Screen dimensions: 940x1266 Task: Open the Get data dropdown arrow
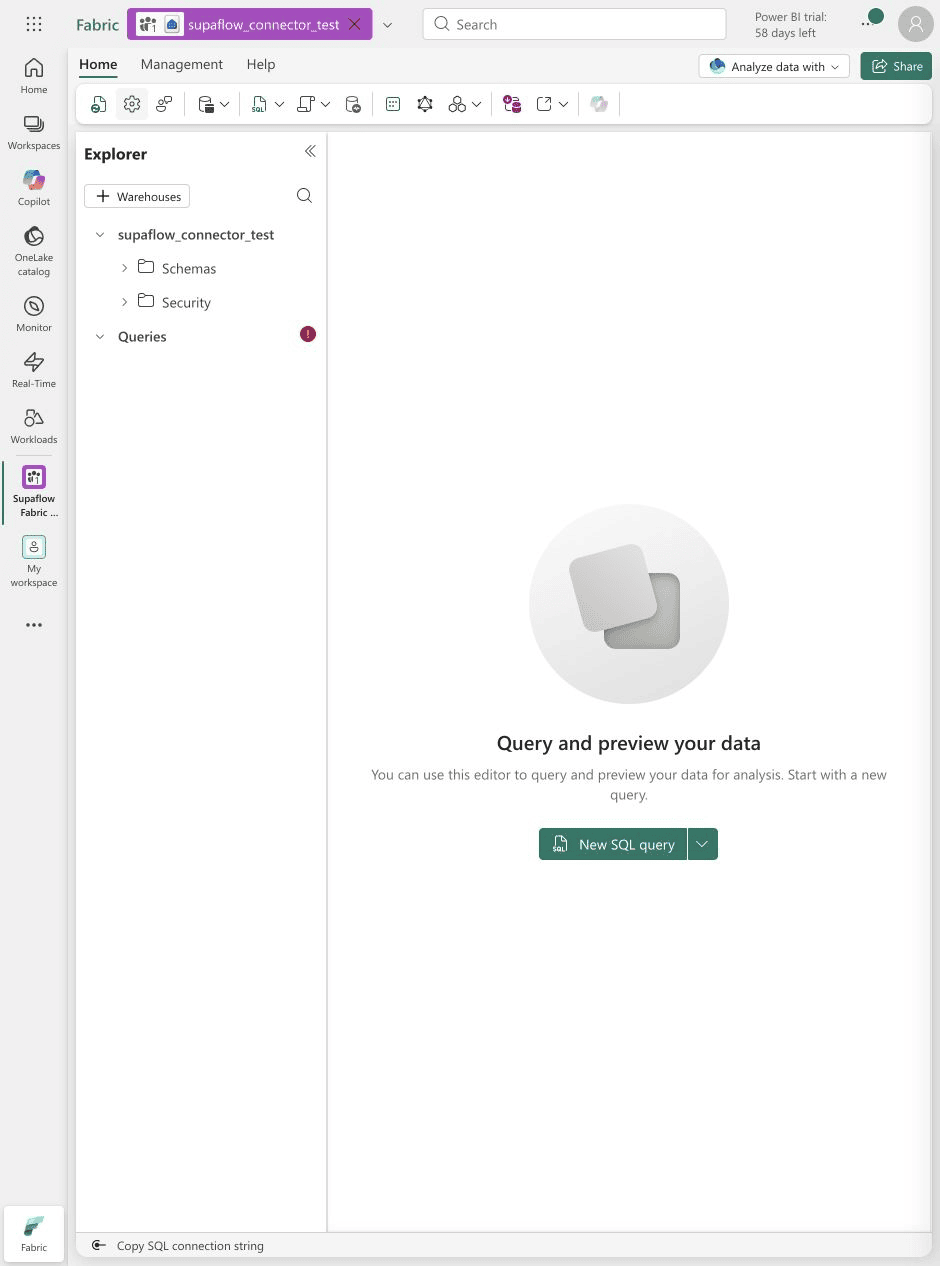pos(225,104)
